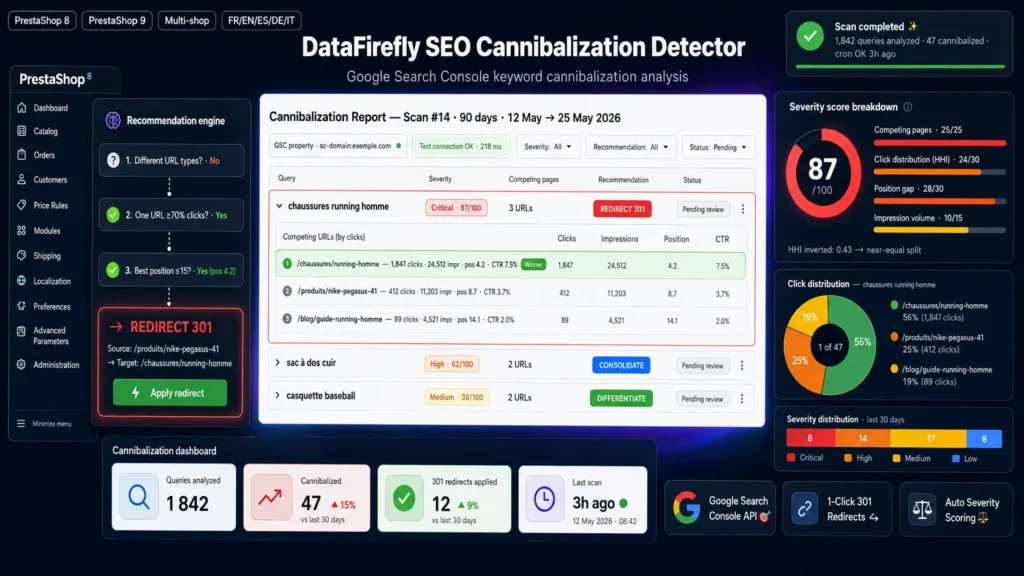Viewport: 1024px width, 576px height.
Task: Click the Scan completed green check icon
Action: [810, 37]
